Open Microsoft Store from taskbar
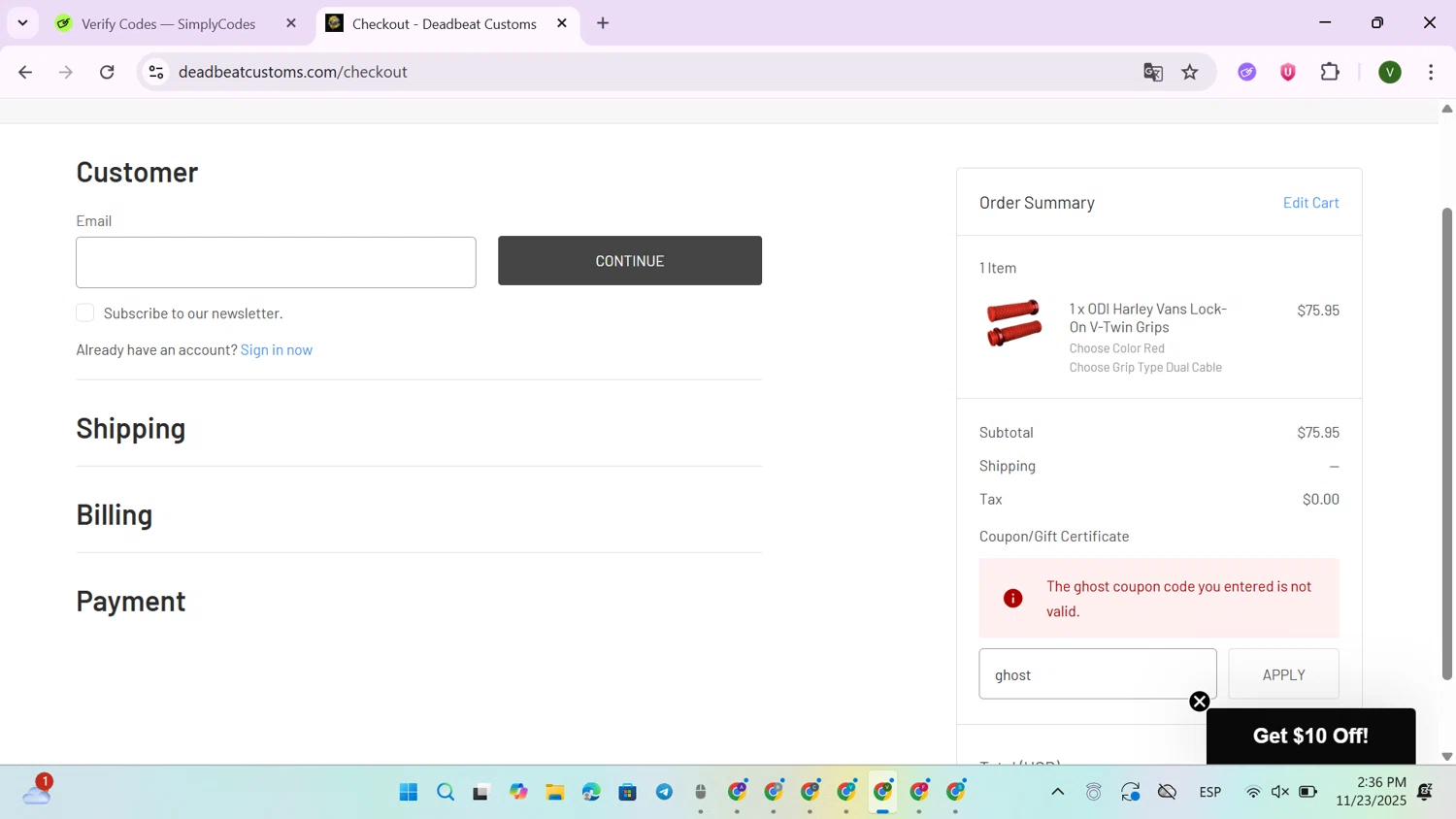The height and width of the screenshot is (819, 1456). (x=628, y=792)
